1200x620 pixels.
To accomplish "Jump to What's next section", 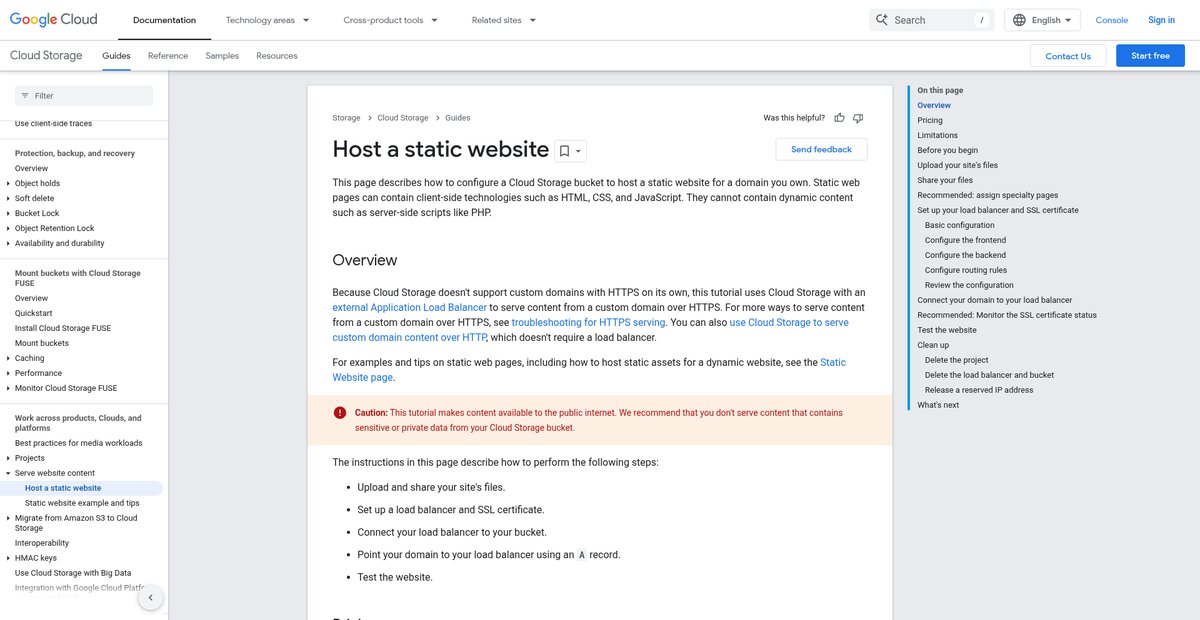I will pyautogui.click(x=938, y=405).
